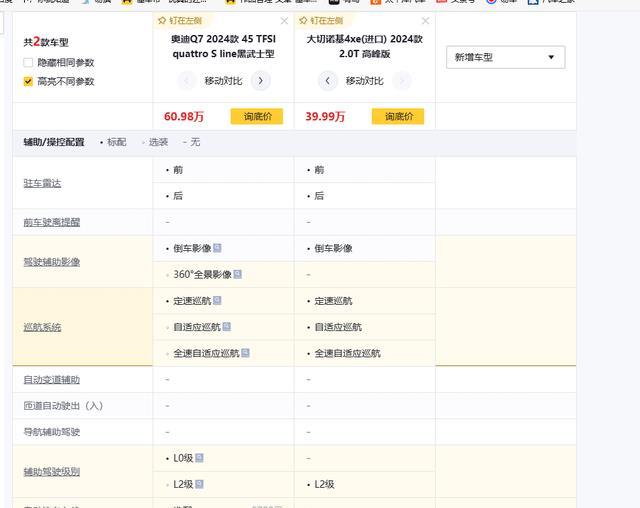This screenshot has width=640, height=508.
Task: Click the info icon beside 360°全景影像
Action: click(x=238, y=274)
